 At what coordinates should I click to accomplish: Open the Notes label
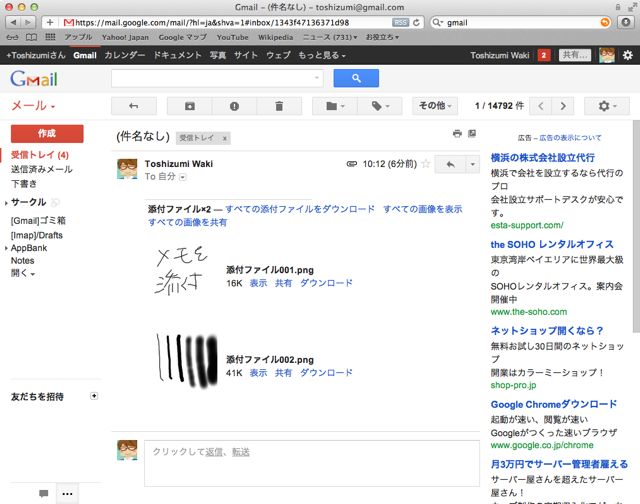[22, 260]
